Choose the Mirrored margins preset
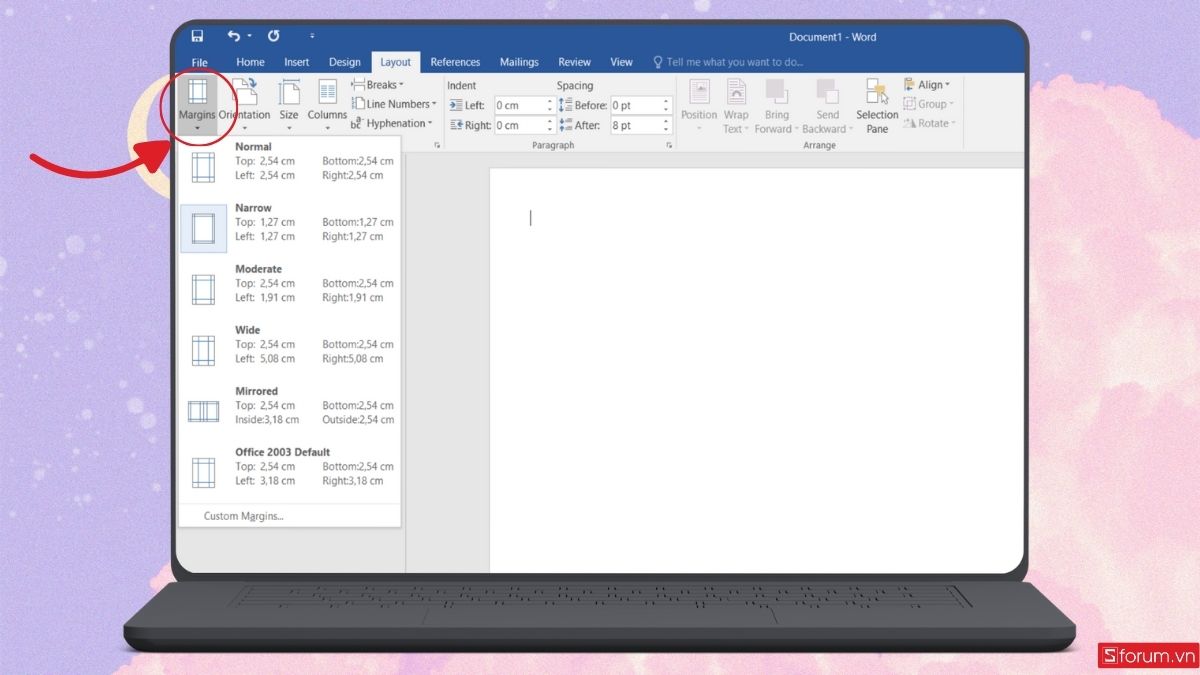This screenshot has height=675, width=1200. (290, 405)
